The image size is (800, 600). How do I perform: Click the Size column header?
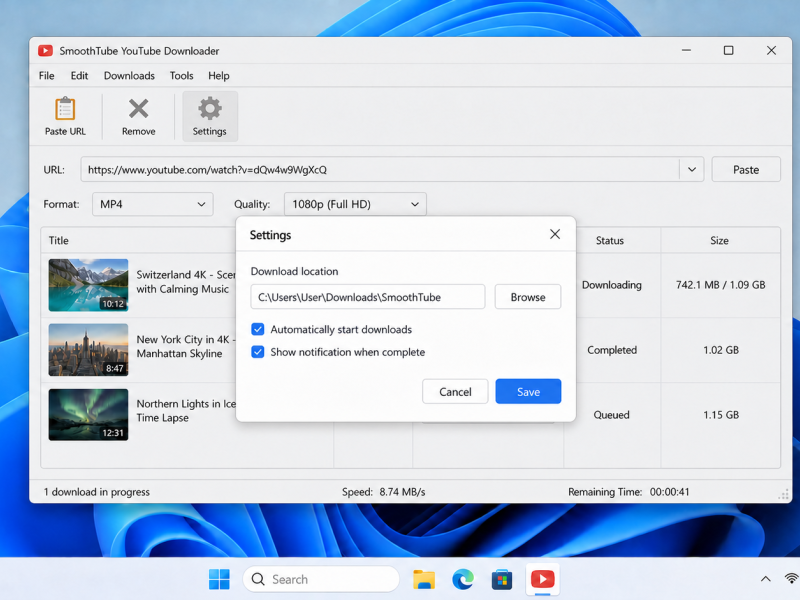[x=719, y=240]
